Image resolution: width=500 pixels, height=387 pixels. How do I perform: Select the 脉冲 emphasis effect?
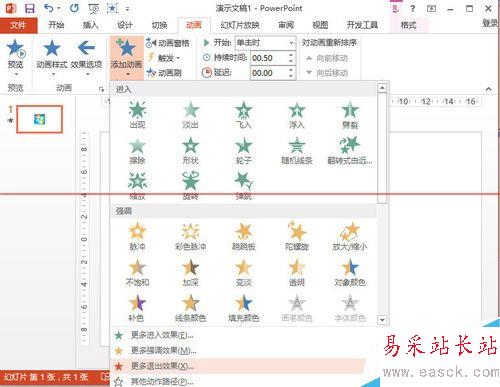pyautogui.click(x=137, y=237)
